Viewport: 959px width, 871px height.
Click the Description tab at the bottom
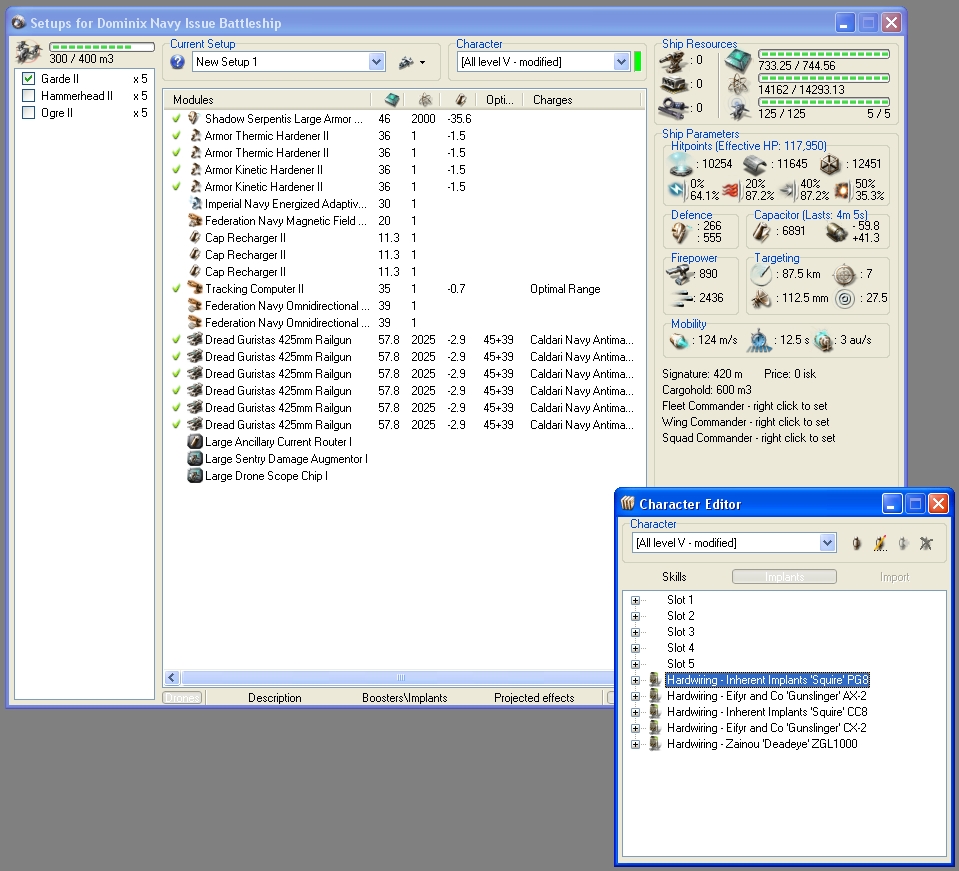tap(274, 698)
